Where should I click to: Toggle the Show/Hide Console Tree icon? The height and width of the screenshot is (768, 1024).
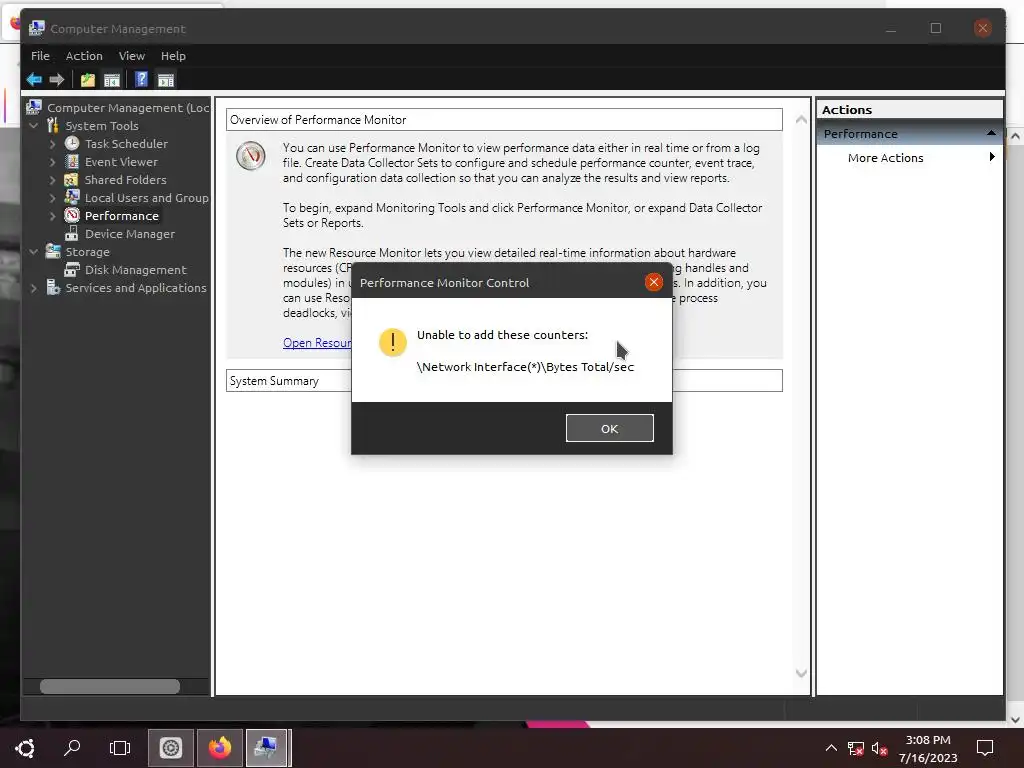pos(112,80)
